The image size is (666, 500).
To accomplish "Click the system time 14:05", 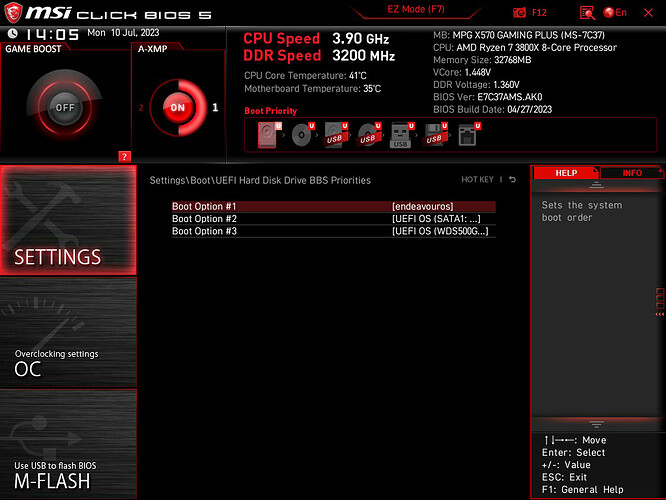I will pyautogui.click(x=52, y=34).
